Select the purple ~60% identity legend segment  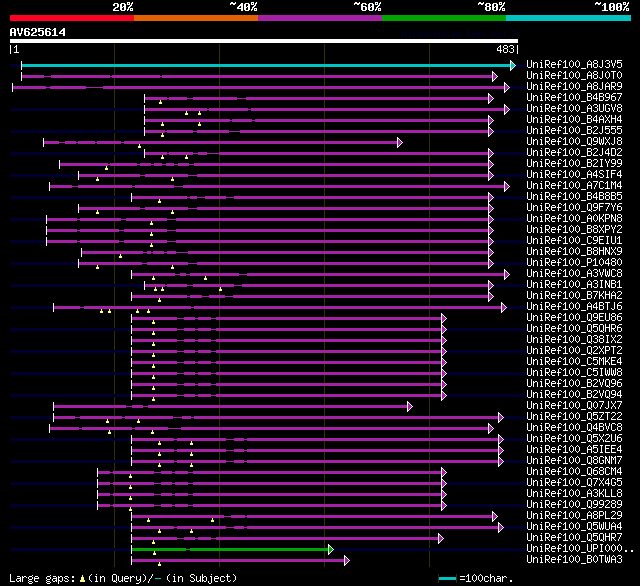click(320, 18)
